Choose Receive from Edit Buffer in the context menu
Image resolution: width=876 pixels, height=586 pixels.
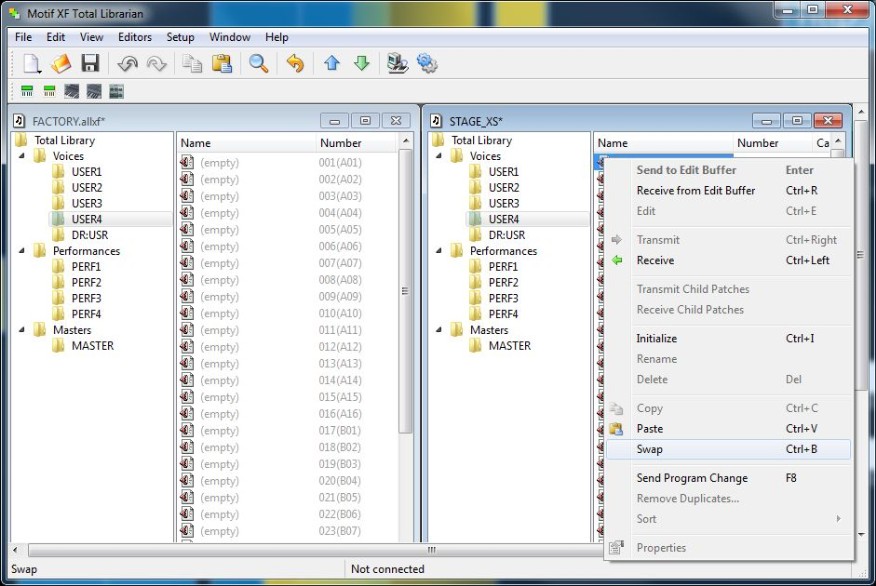(x=729, y=190)
